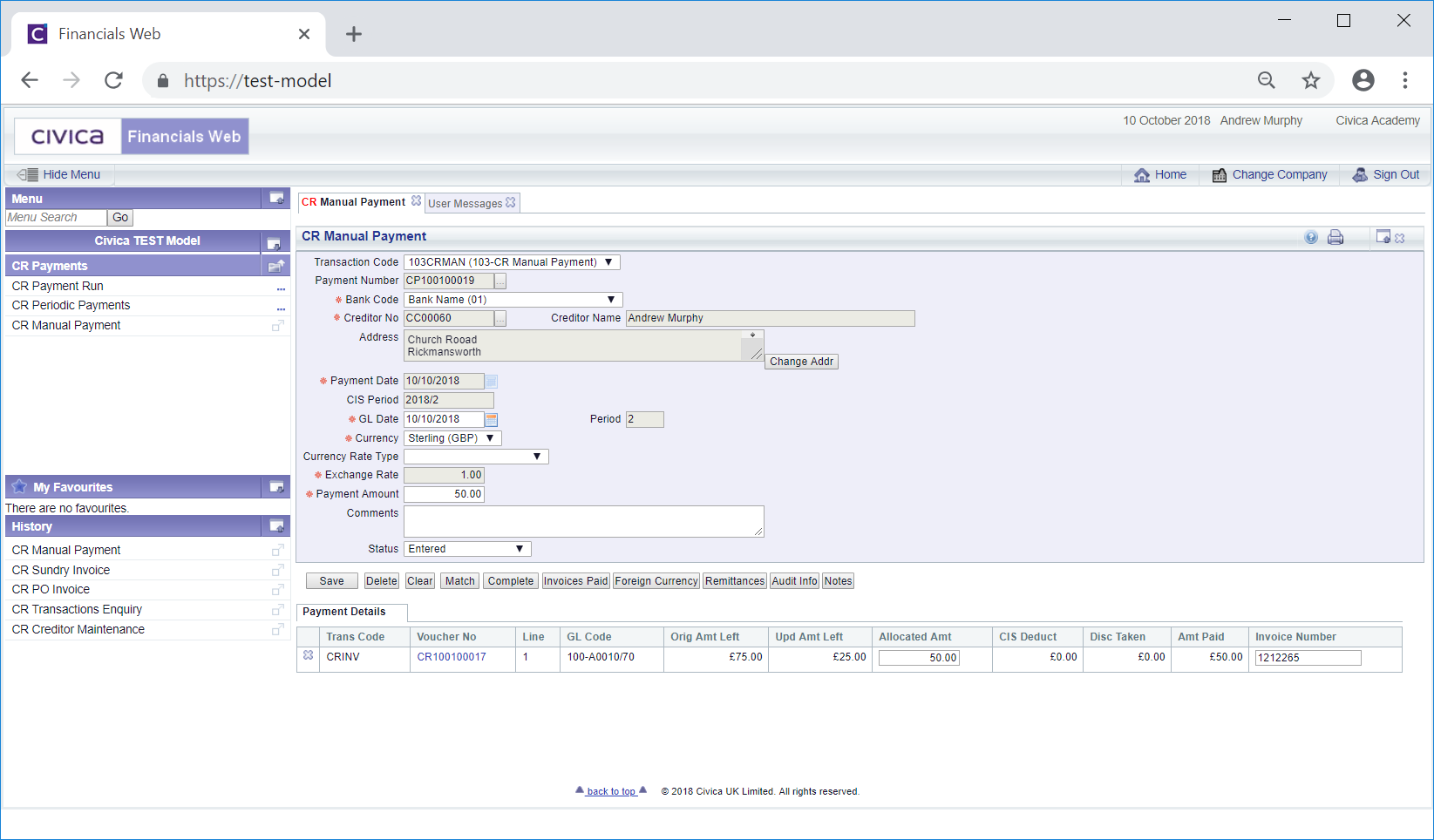This screenshot has height=840, width=1434.
Task: Open the Bank Code dropdown
Action: click(513, 300)
